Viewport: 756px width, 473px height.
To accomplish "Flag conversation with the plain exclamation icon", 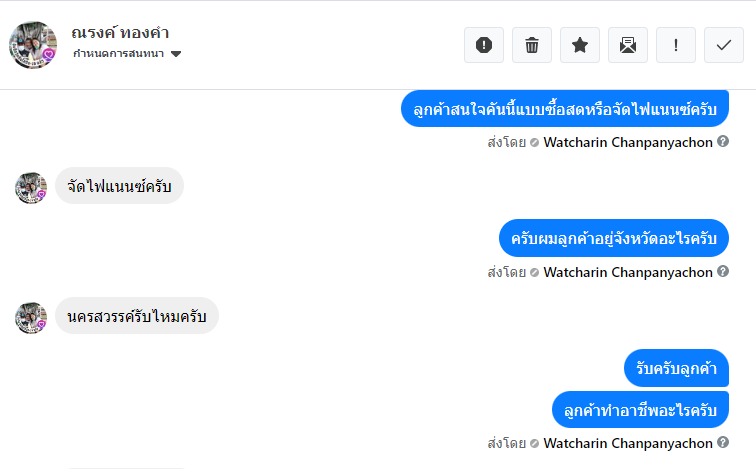I will click(x=676, y=44).
